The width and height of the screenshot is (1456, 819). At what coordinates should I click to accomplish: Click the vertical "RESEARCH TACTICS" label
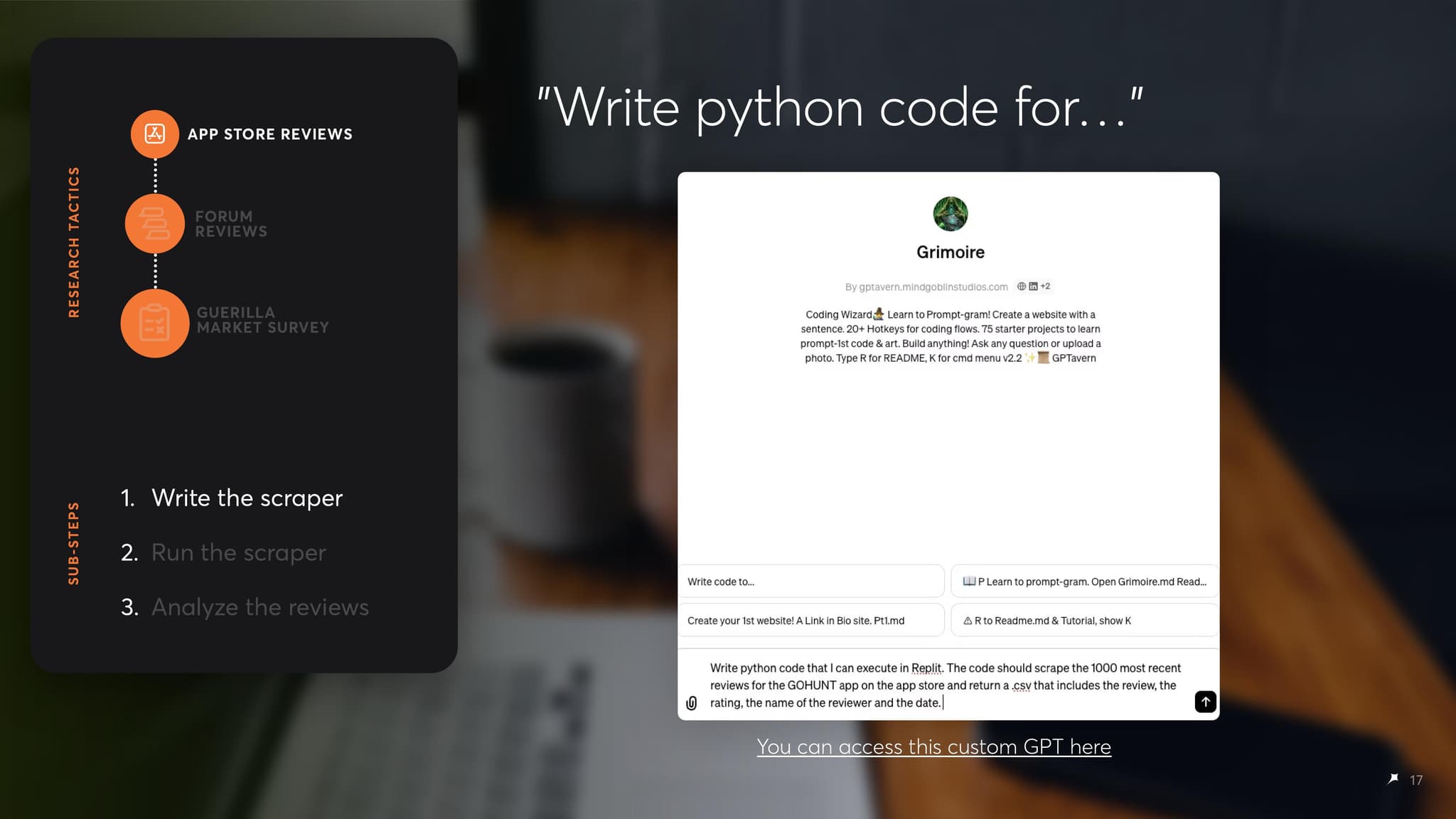(74, 242)
